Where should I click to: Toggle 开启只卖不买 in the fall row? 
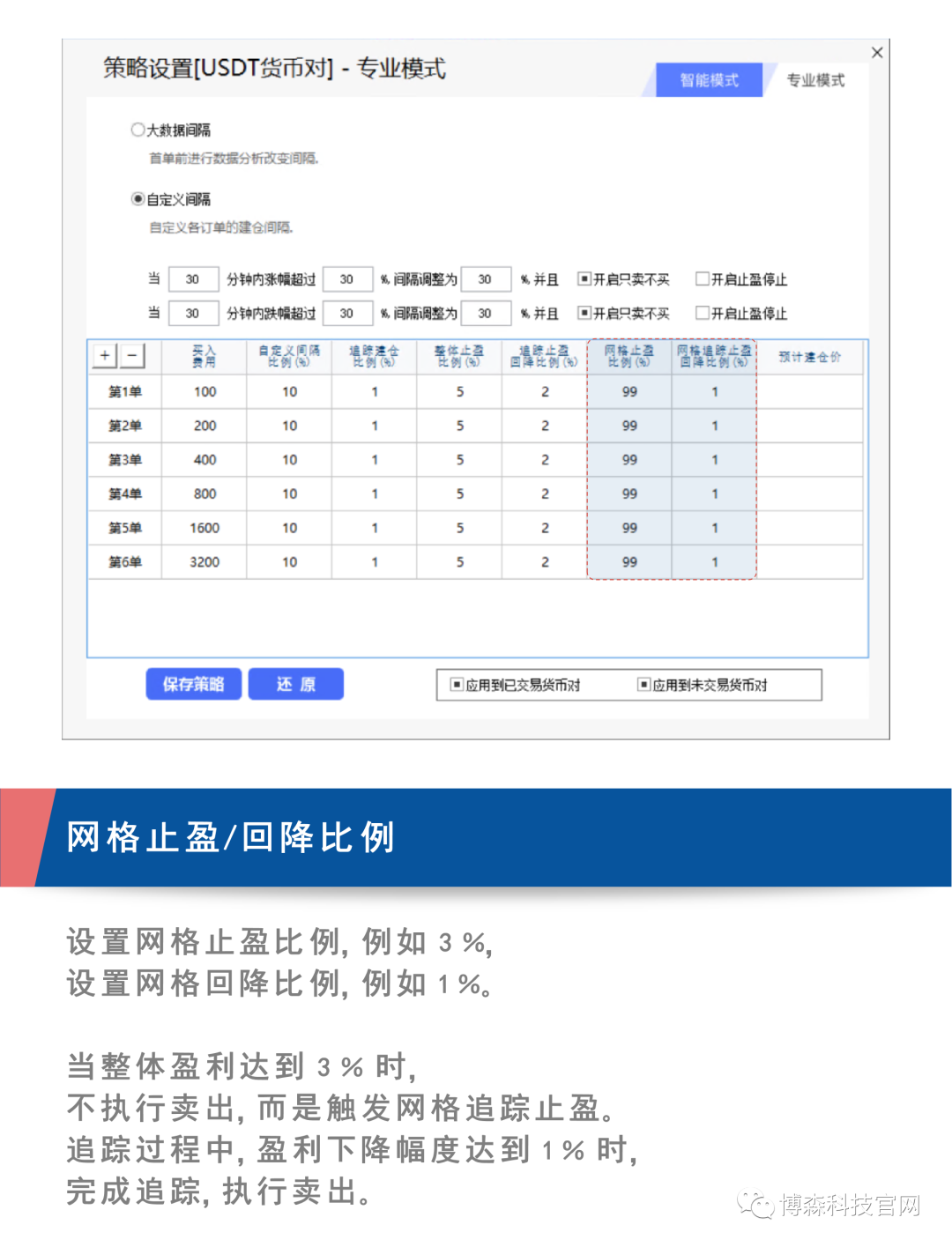tap(584, 313)
